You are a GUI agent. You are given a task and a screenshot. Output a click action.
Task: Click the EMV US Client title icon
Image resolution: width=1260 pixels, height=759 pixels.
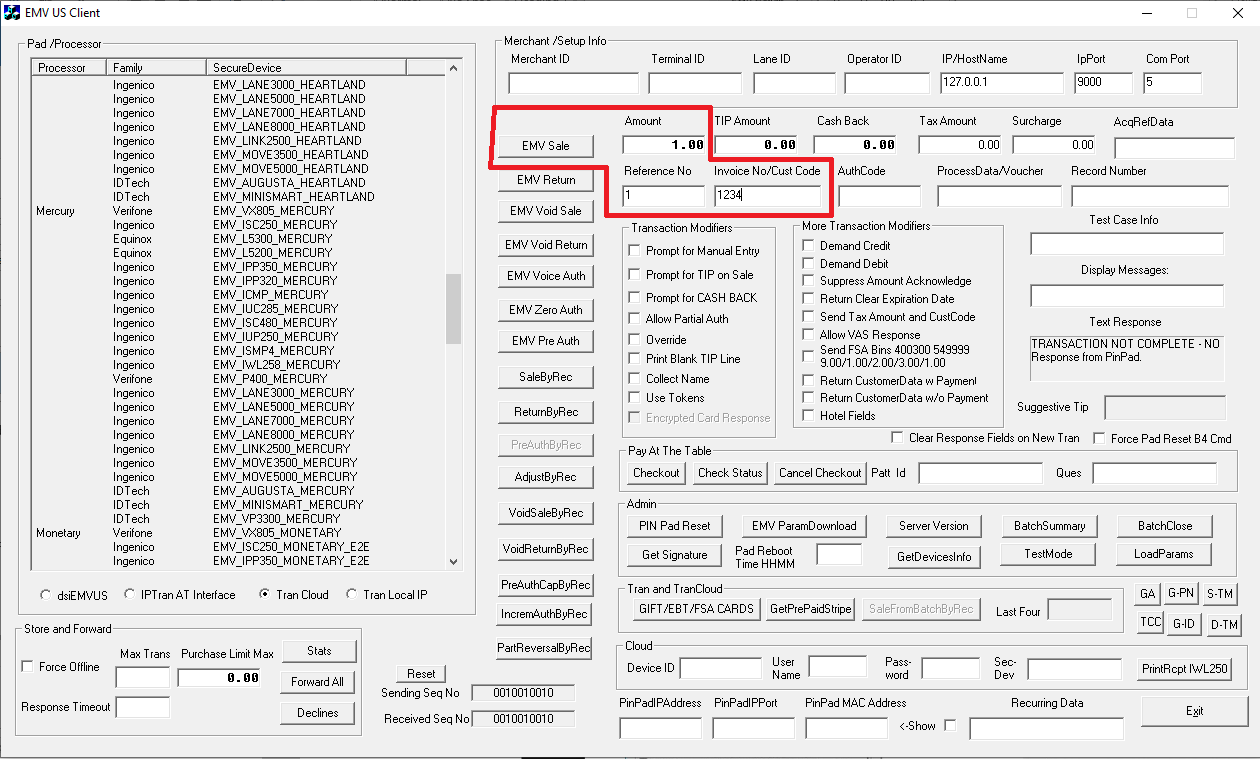[12, 13]
